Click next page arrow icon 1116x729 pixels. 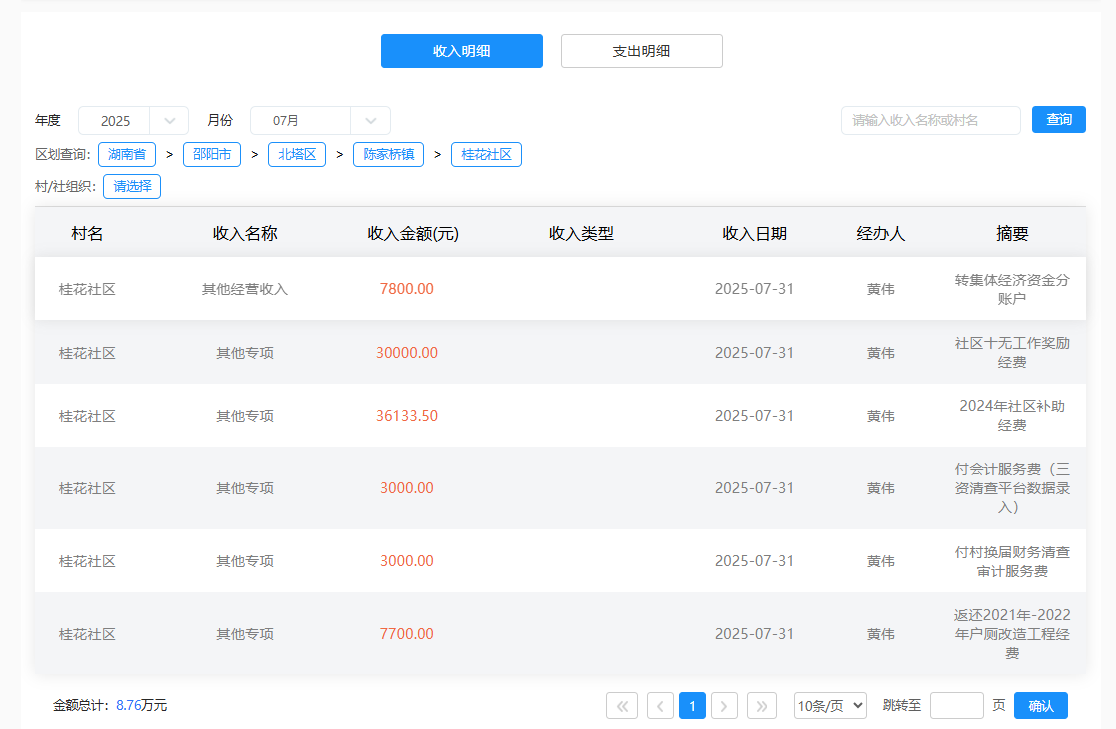[725, 706]
